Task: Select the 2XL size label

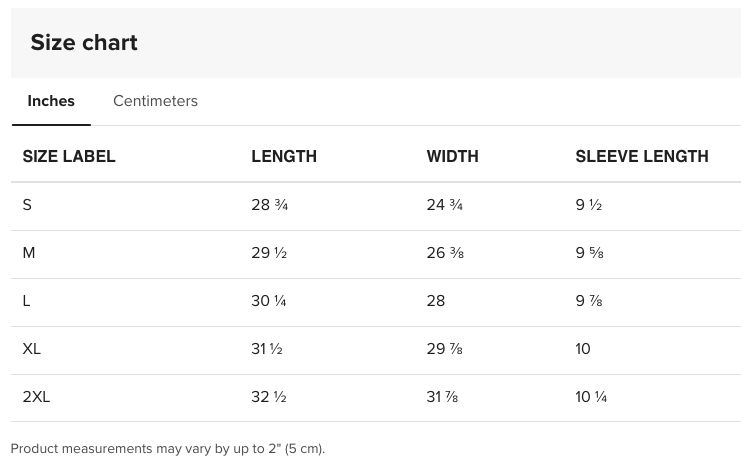Action: coord(36,397)
